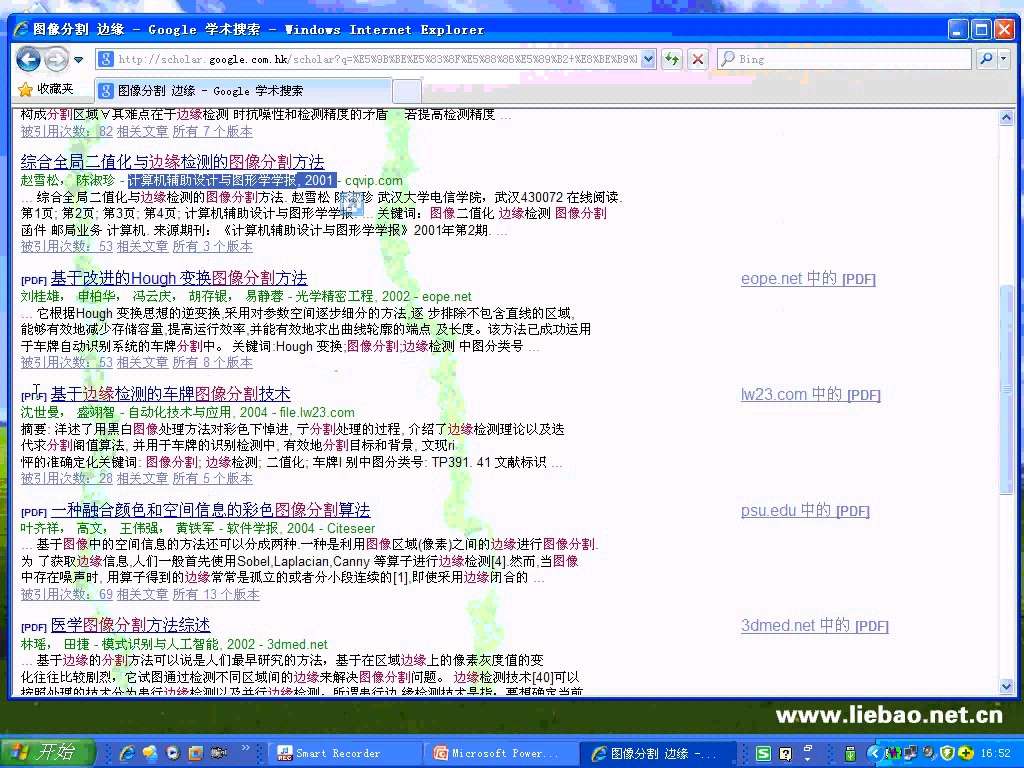Open the 开始 Start menu
This screenshot has height=768, width=1024.
point(46,753)
